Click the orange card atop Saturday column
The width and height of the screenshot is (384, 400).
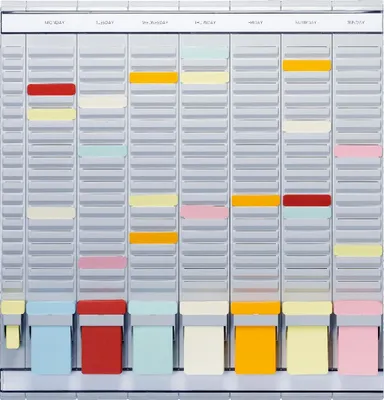pos(307,65)
